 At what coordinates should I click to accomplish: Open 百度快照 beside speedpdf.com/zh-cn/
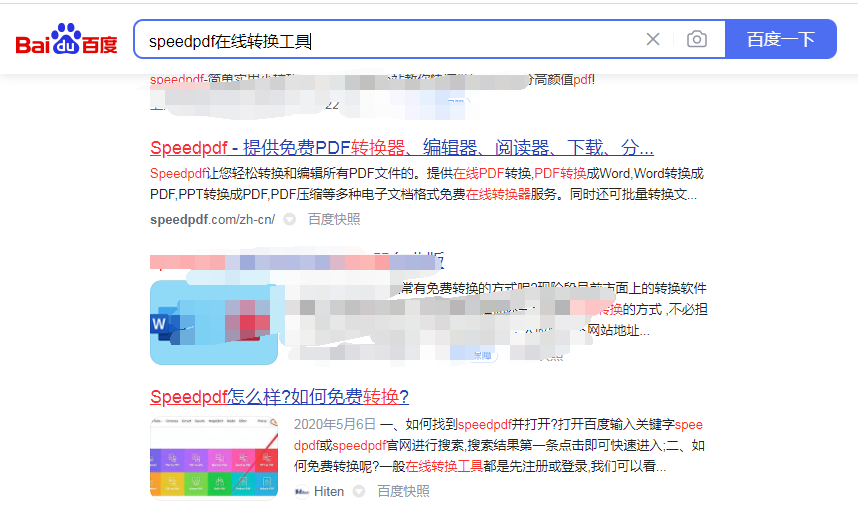(334, 219)
